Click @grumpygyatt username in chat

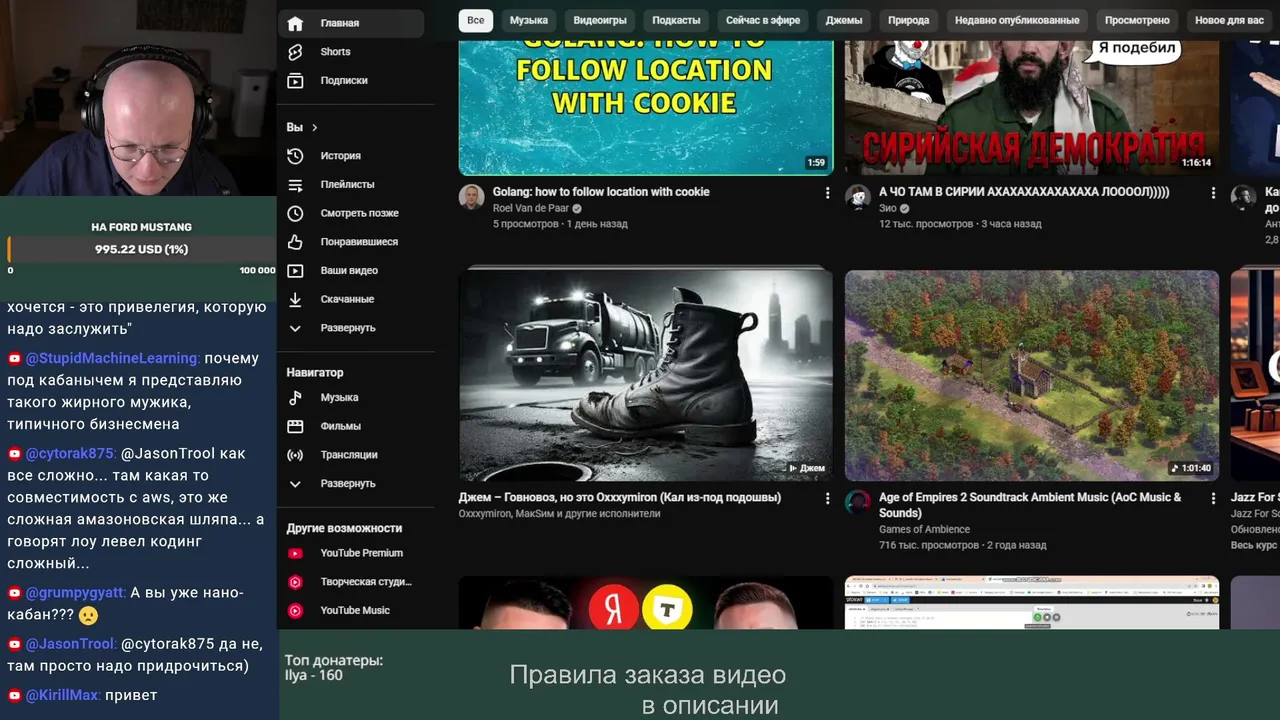(76, 592)
